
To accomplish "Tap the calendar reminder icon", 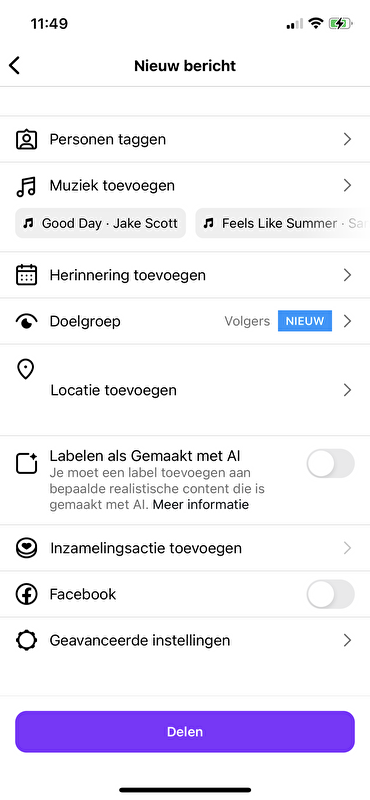I will point(27,276).
